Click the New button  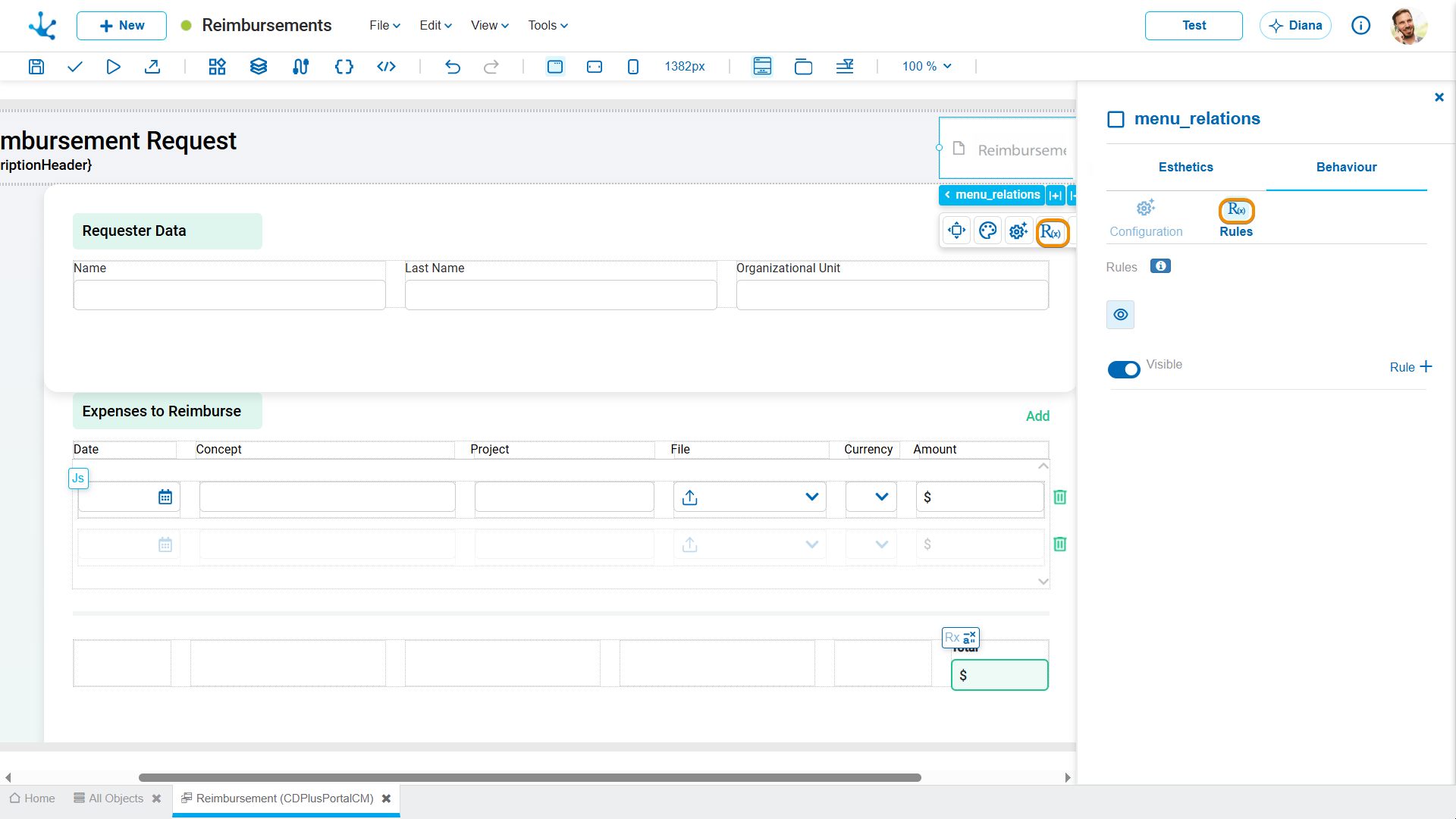tap(121, 26)
